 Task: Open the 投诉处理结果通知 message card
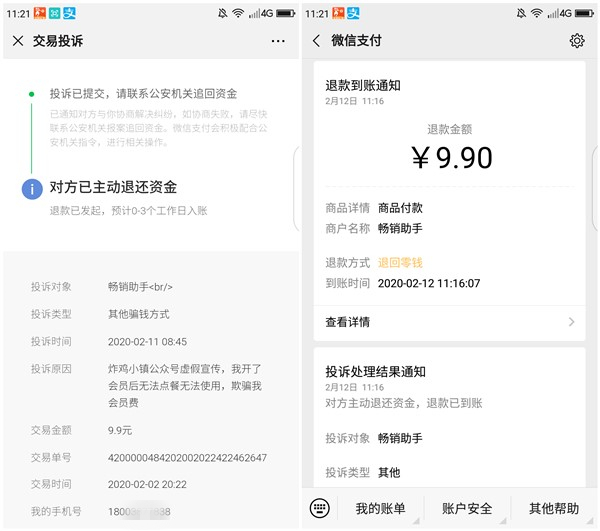pos(449,417)
